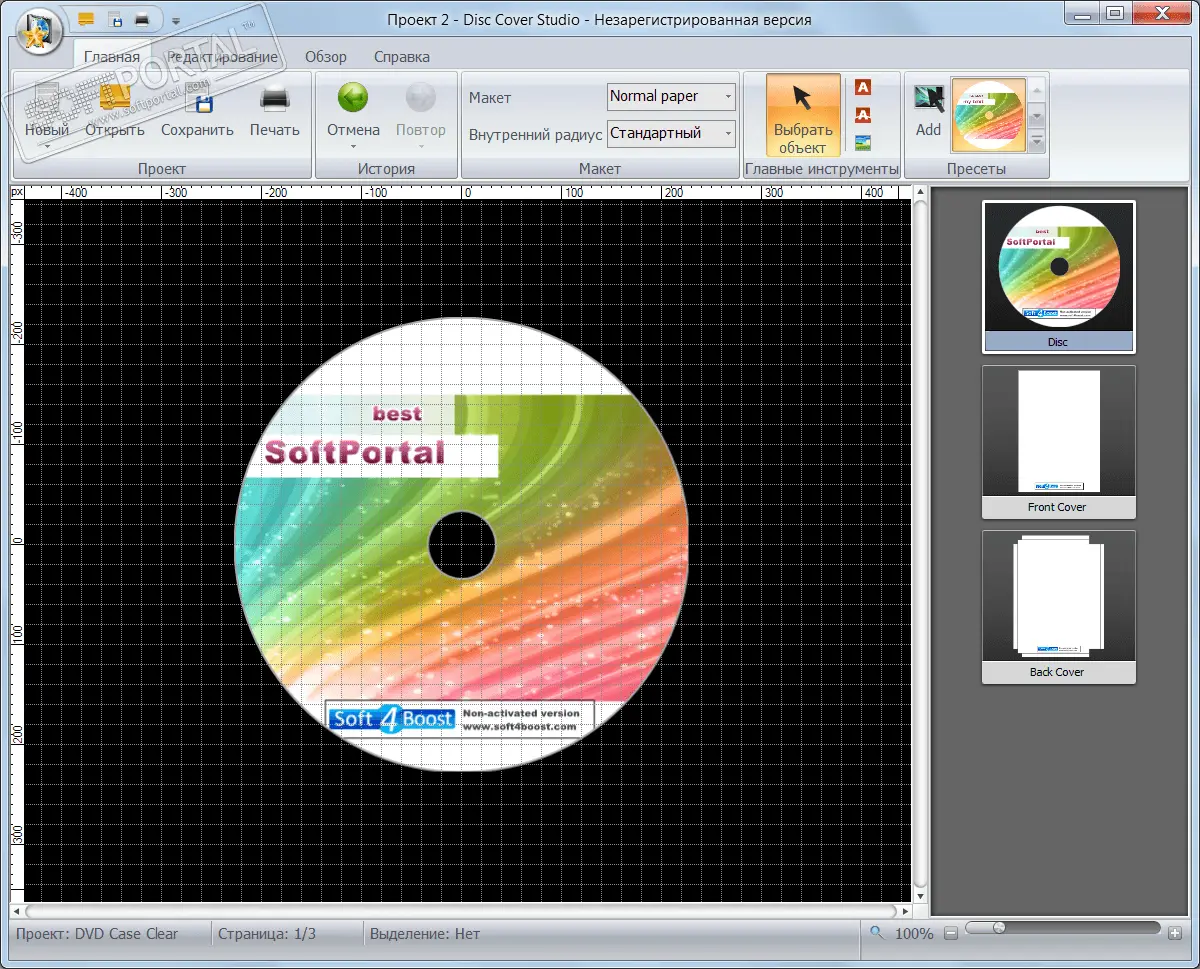Click the quick access print icon

pos(143,20)
